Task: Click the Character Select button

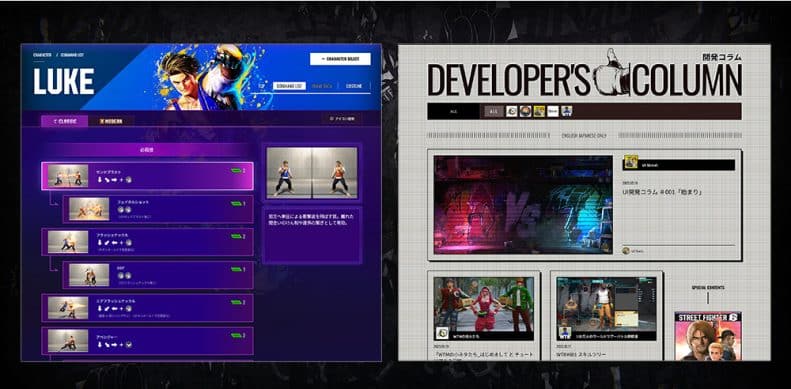Action: [340, 59]
